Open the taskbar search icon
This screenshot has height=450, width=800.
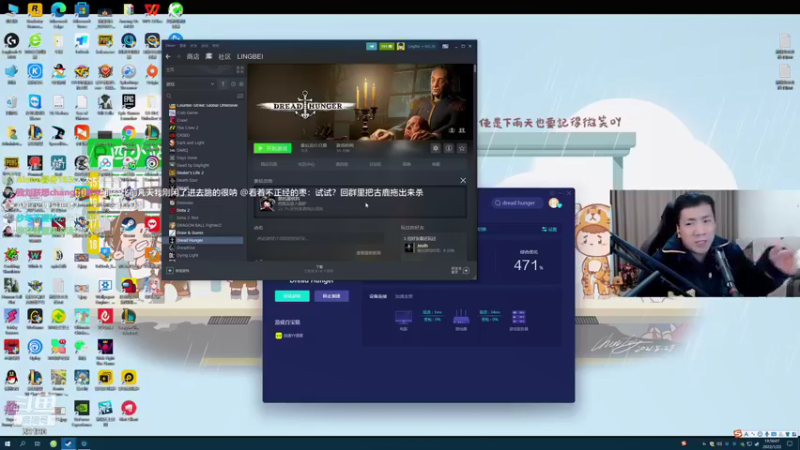click(22, 444)
